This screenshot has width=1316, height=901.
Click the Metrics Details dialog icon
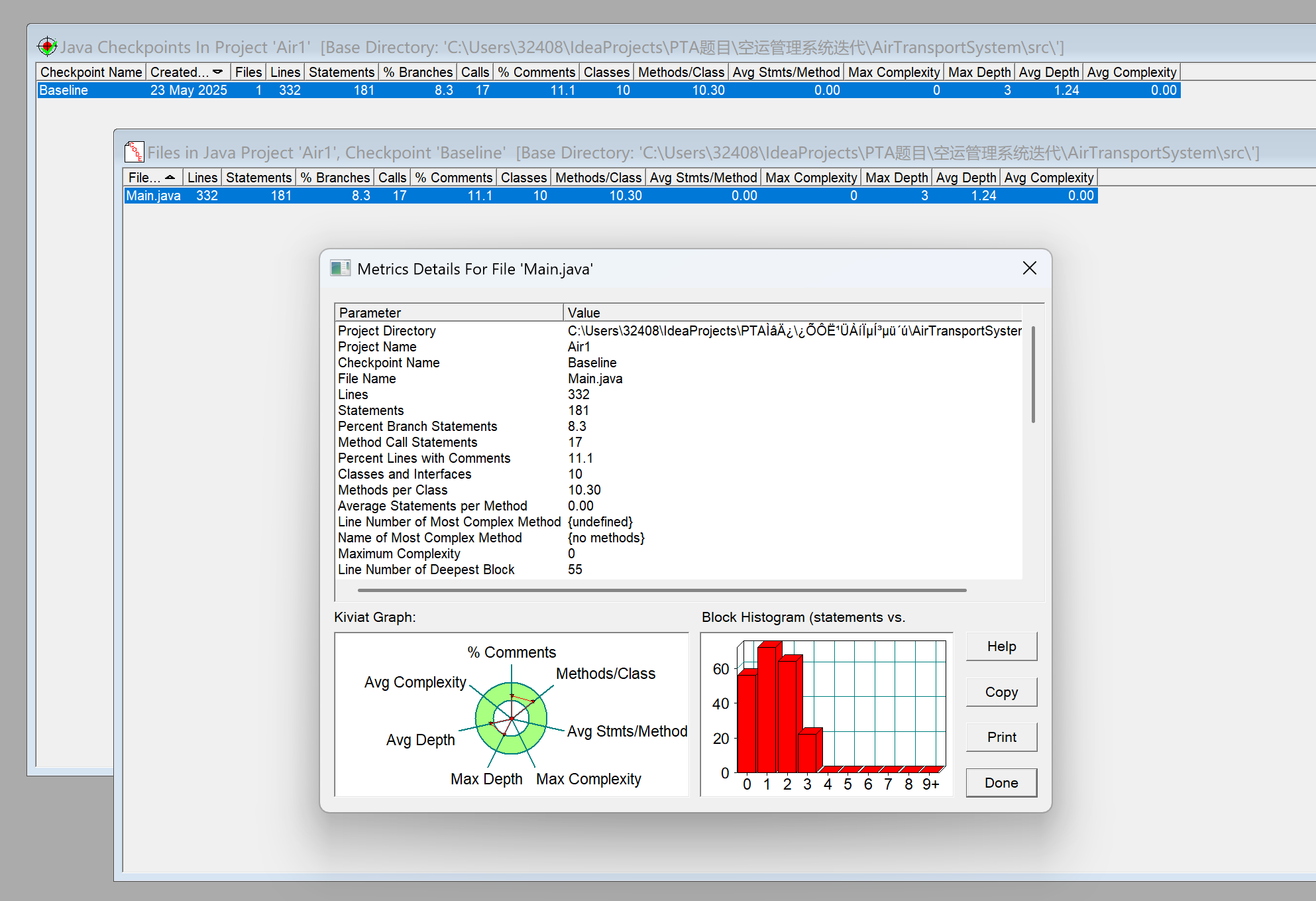point(341,269)
